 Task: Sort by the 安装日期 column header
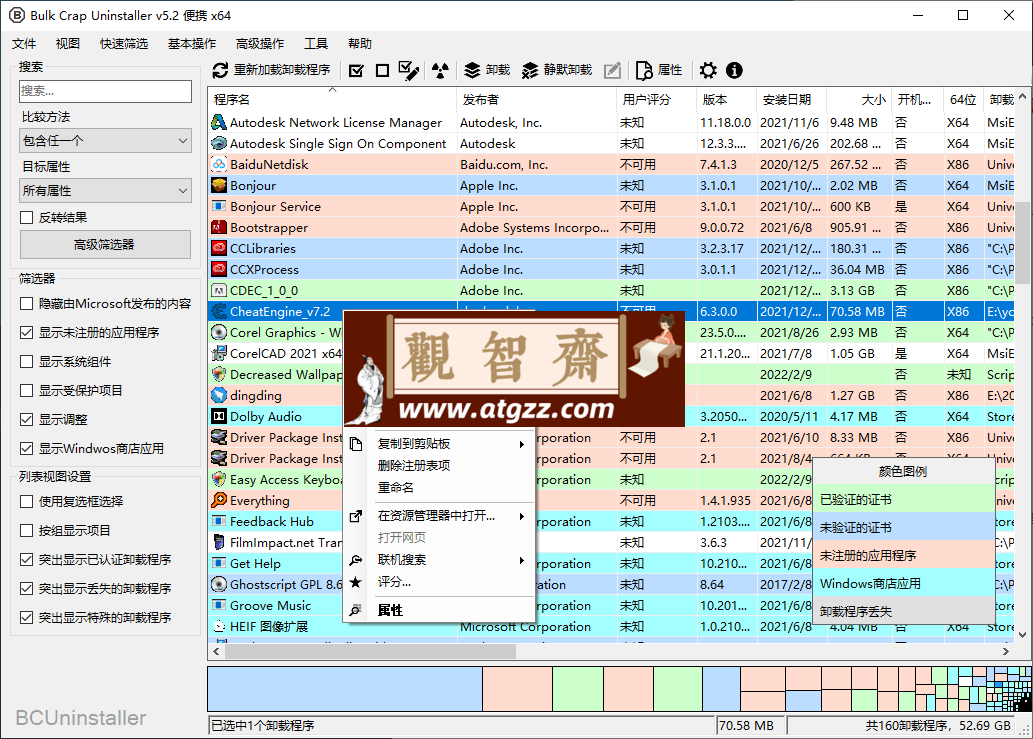coord(791,99)
